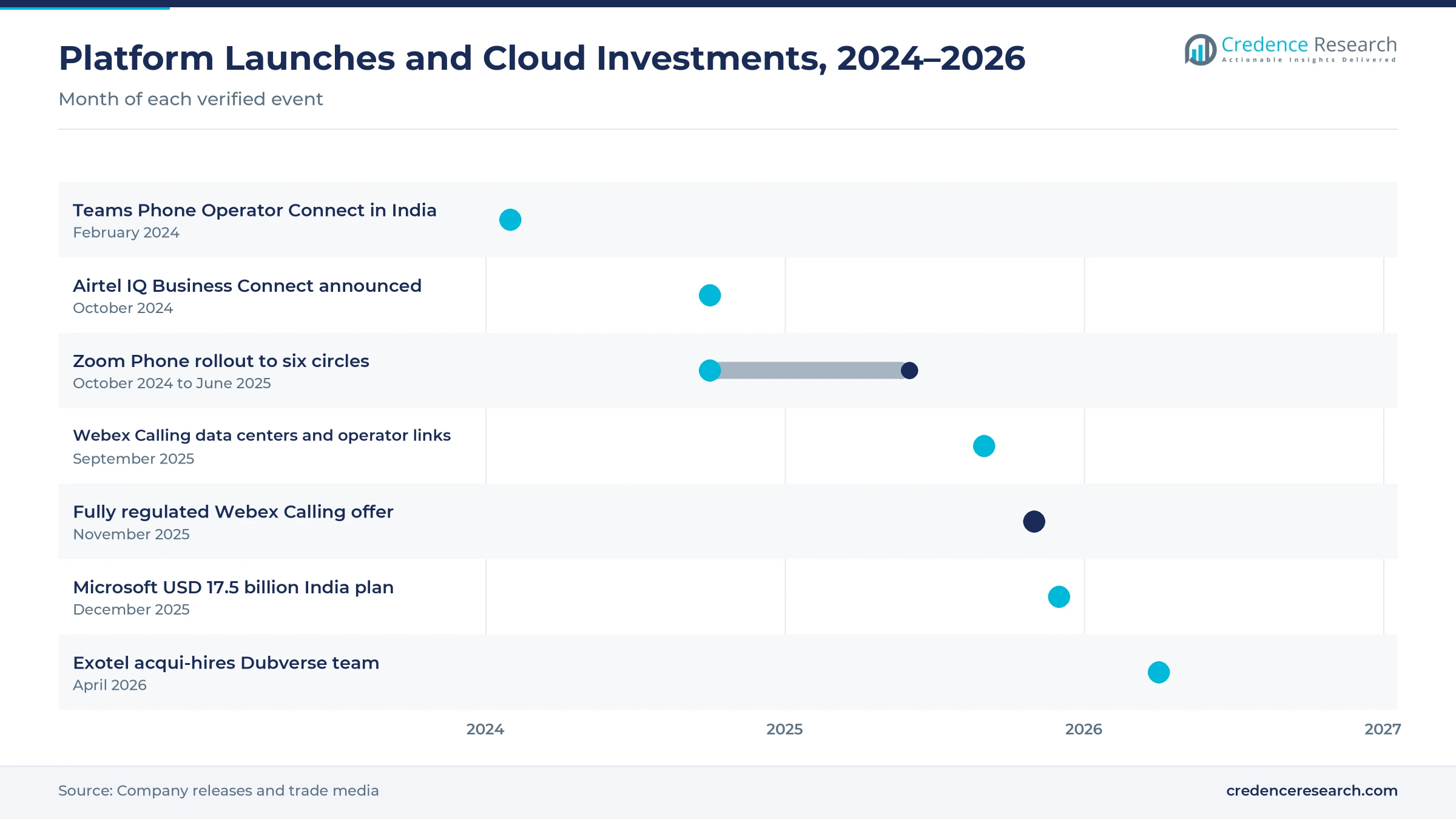Click the subtitle Month of each verified event

coord(190,99)
